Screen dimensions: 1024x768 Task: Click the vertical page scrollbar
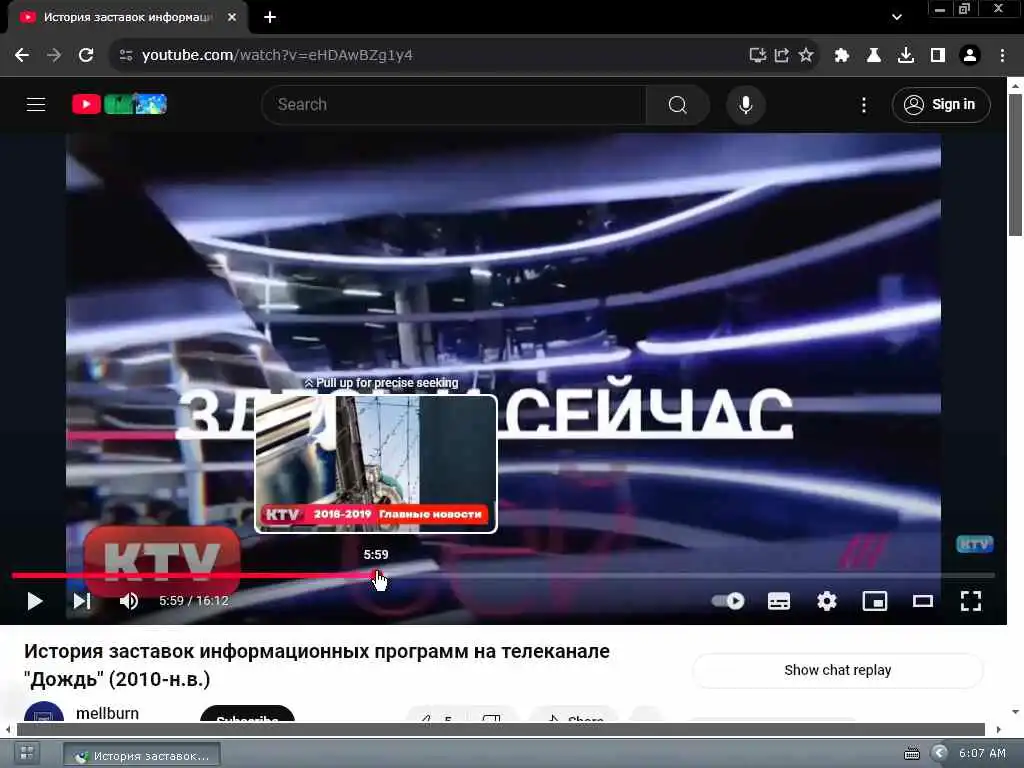tap(1015, 165)
